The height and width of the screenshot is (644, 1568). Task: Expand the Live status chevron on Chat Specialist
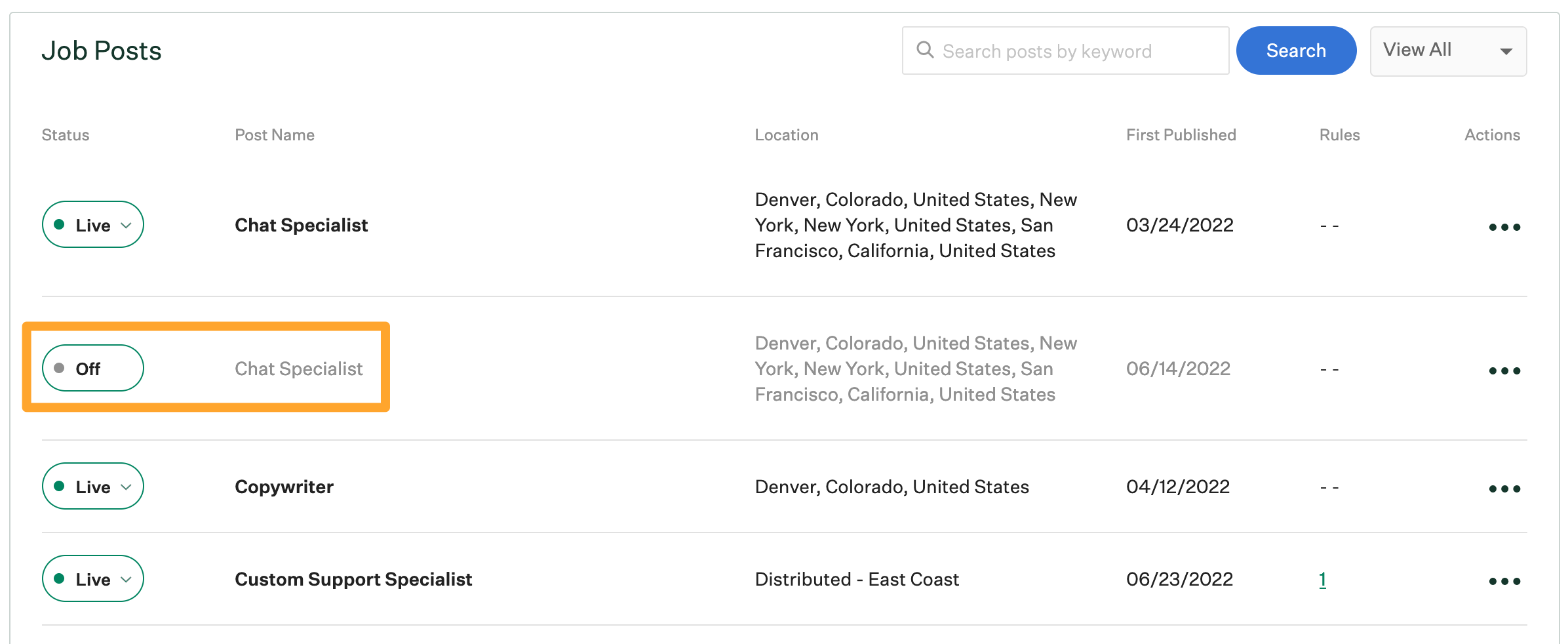[x=127, y=226]
